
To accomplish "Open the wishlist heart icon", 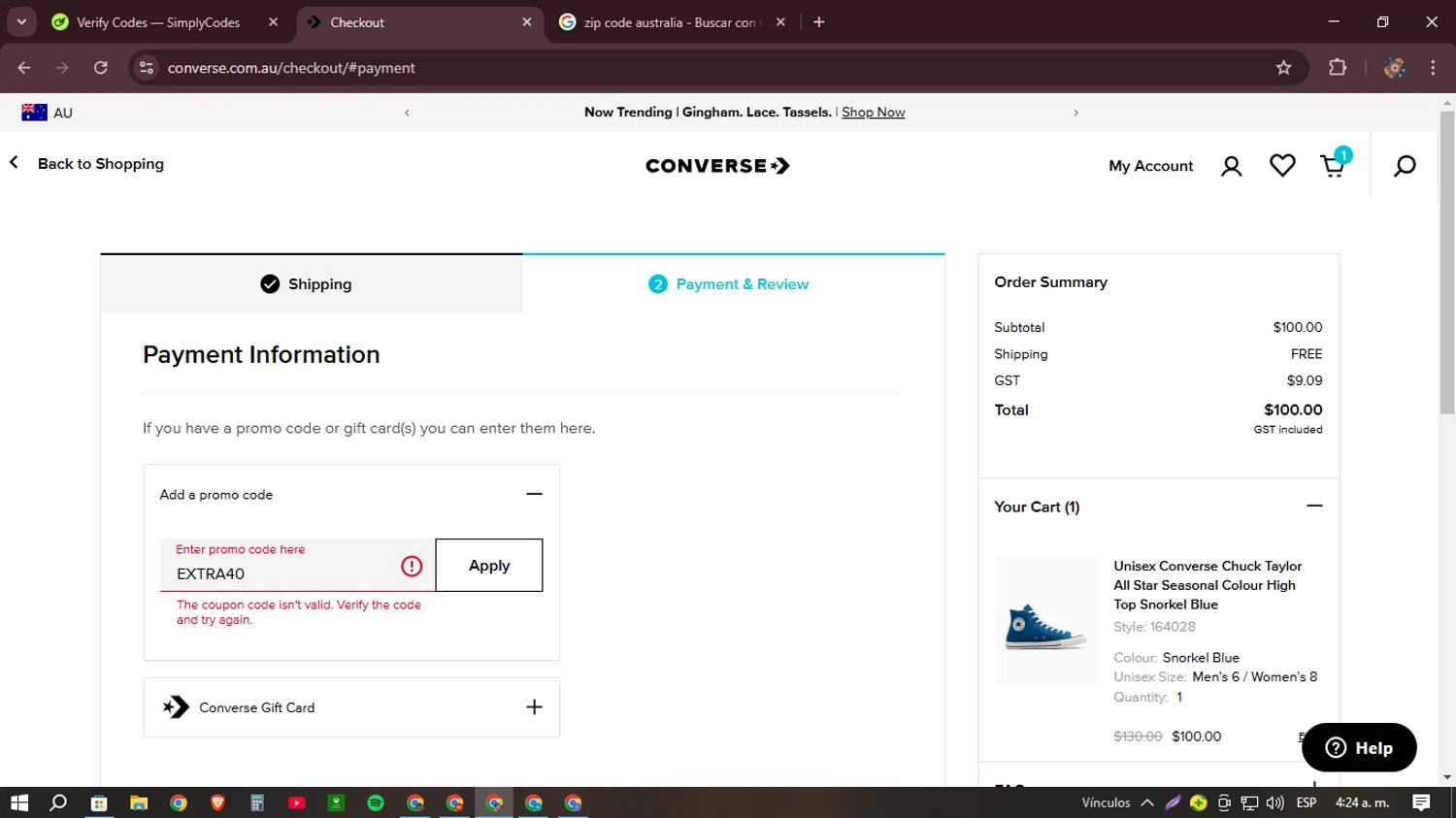I will tap(1282, 166).
